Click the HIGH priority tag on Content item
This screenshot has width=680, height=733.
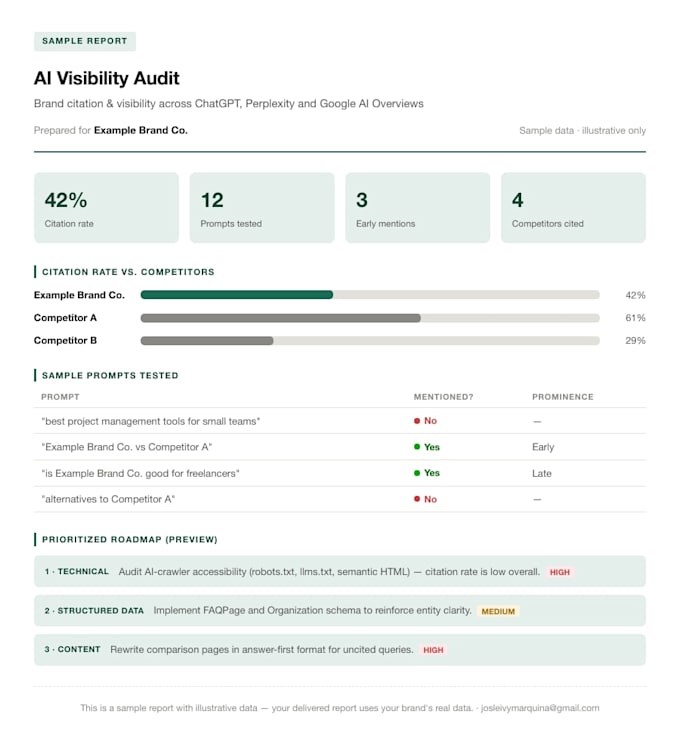[x=433, y=650]
